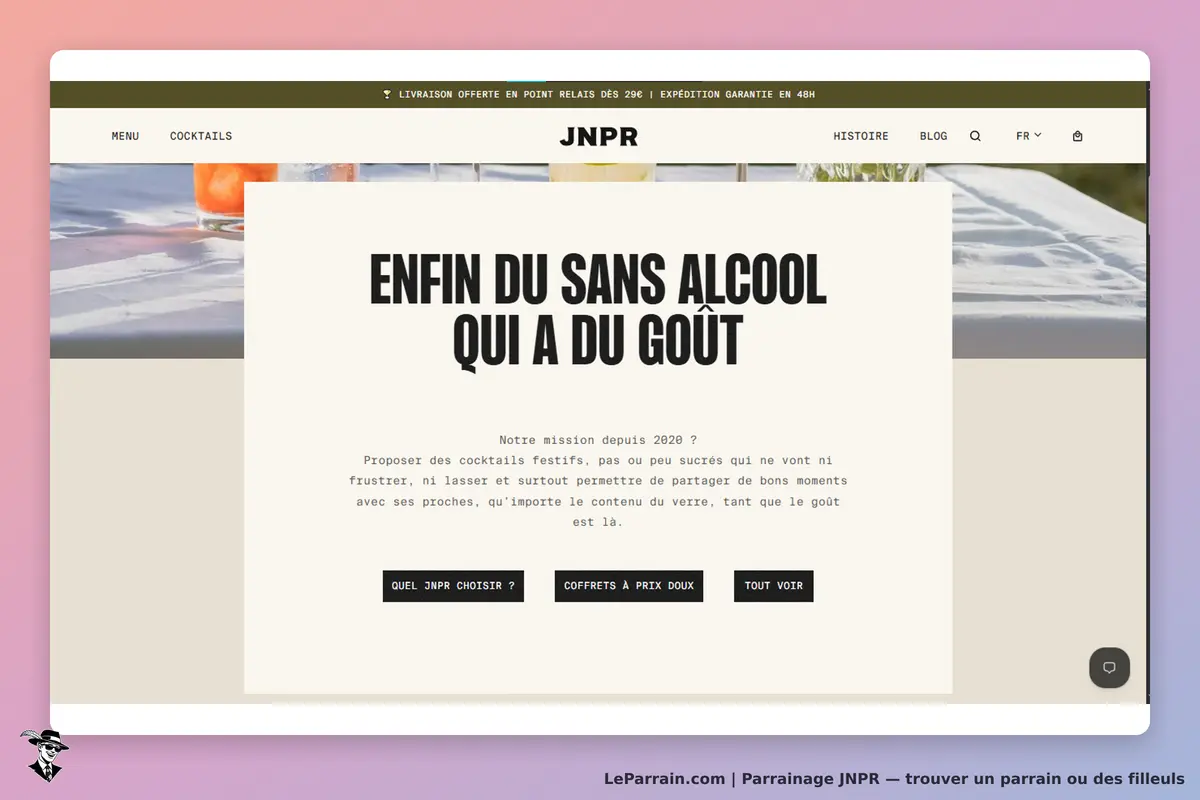Expand the FR language dropdown
This screenshot has height=800, width=1200.
pyautogui.click(x=1029, y=136)
